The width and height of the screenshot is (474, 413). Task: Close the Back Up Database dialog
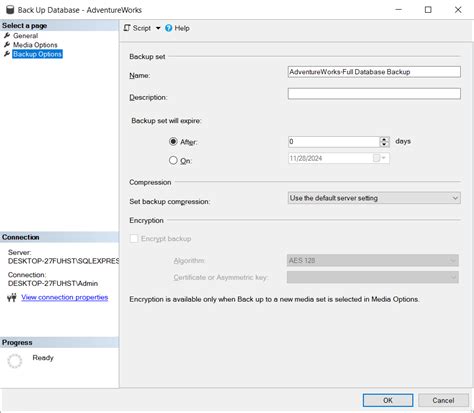point(458,10)
